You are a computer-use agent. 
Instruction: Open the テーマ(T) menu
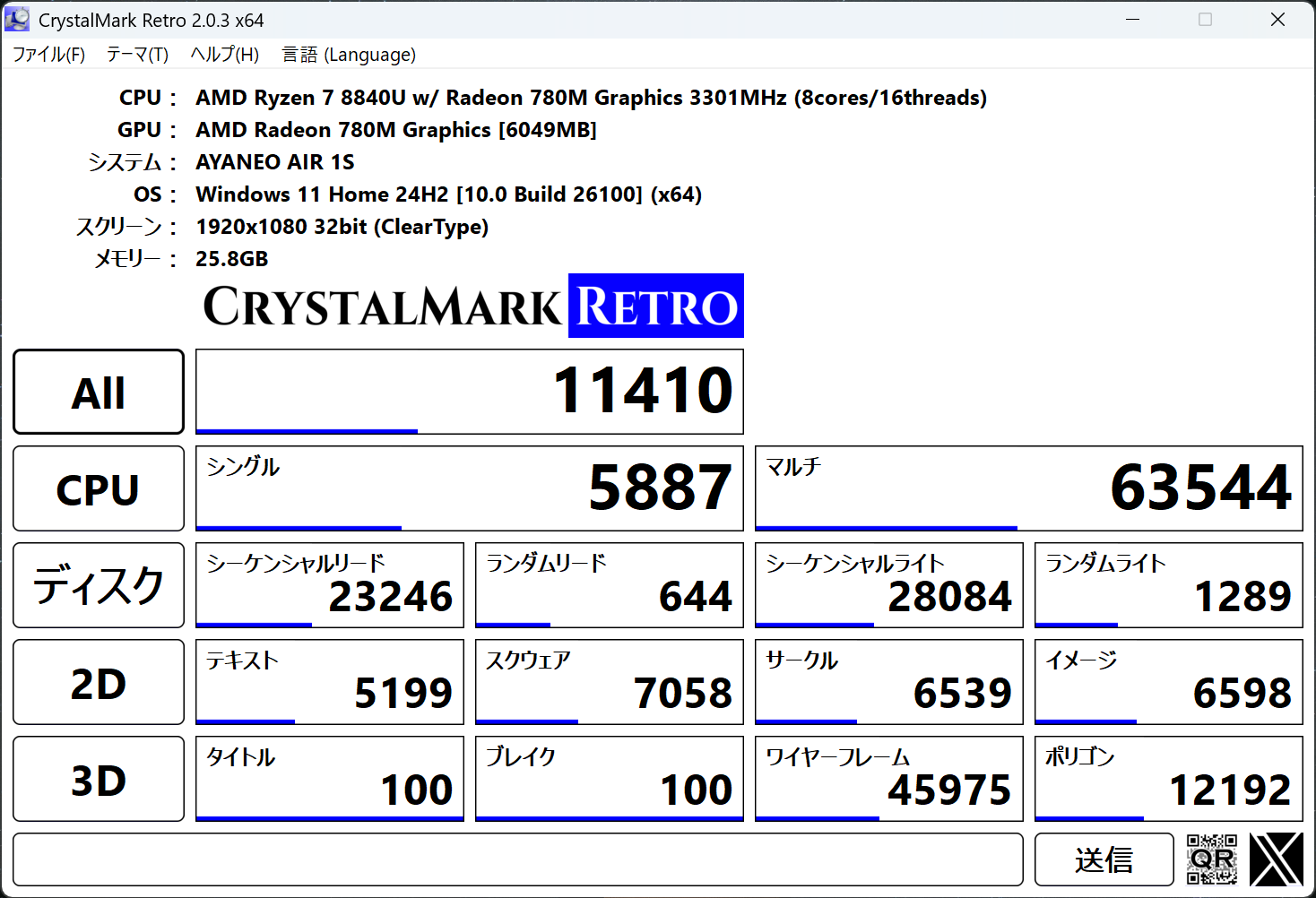click(x=136, y=55)
